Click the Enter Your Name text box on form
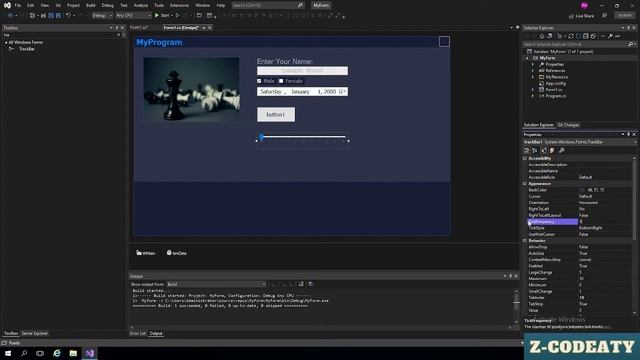 click(302, 71)
